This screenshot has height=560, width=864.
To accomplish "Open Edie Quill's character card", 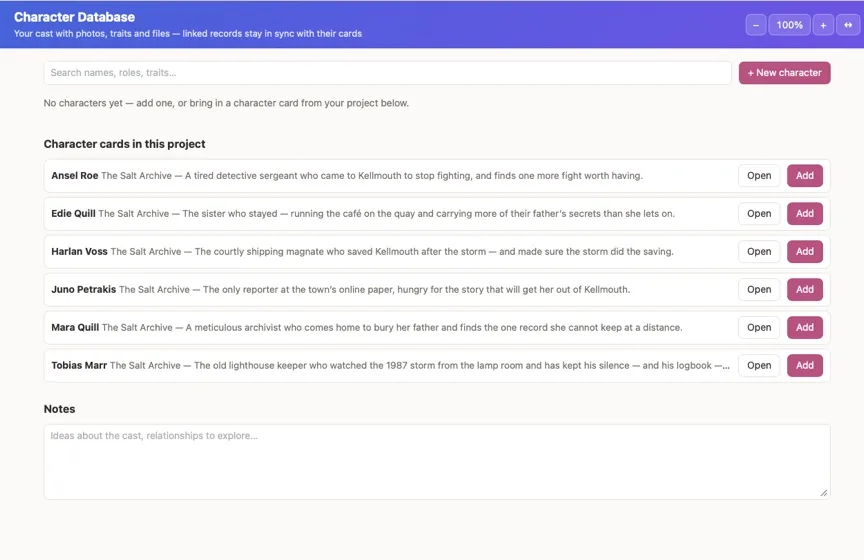I will pyautogui.click(x=759, y=214).
